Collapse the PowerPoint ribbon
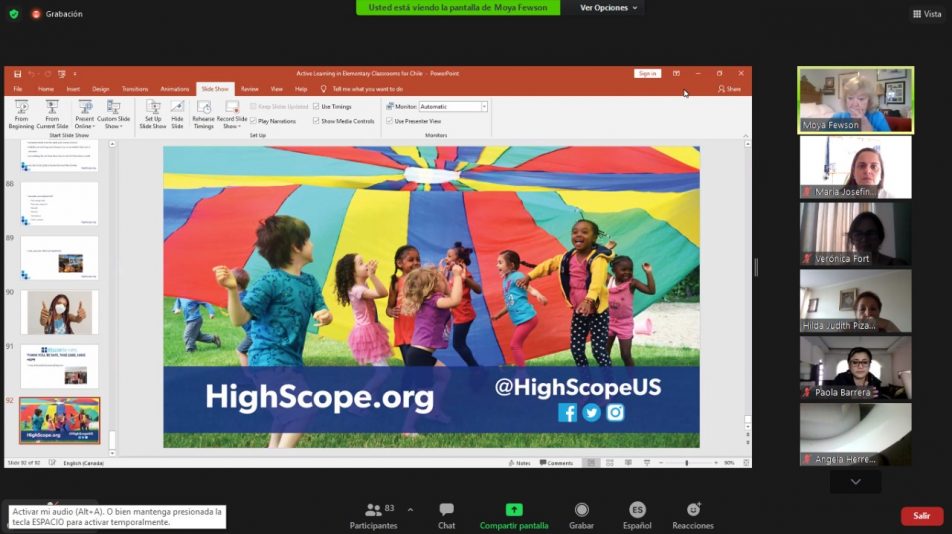This screenshot has width=952, height=534. 746,135
